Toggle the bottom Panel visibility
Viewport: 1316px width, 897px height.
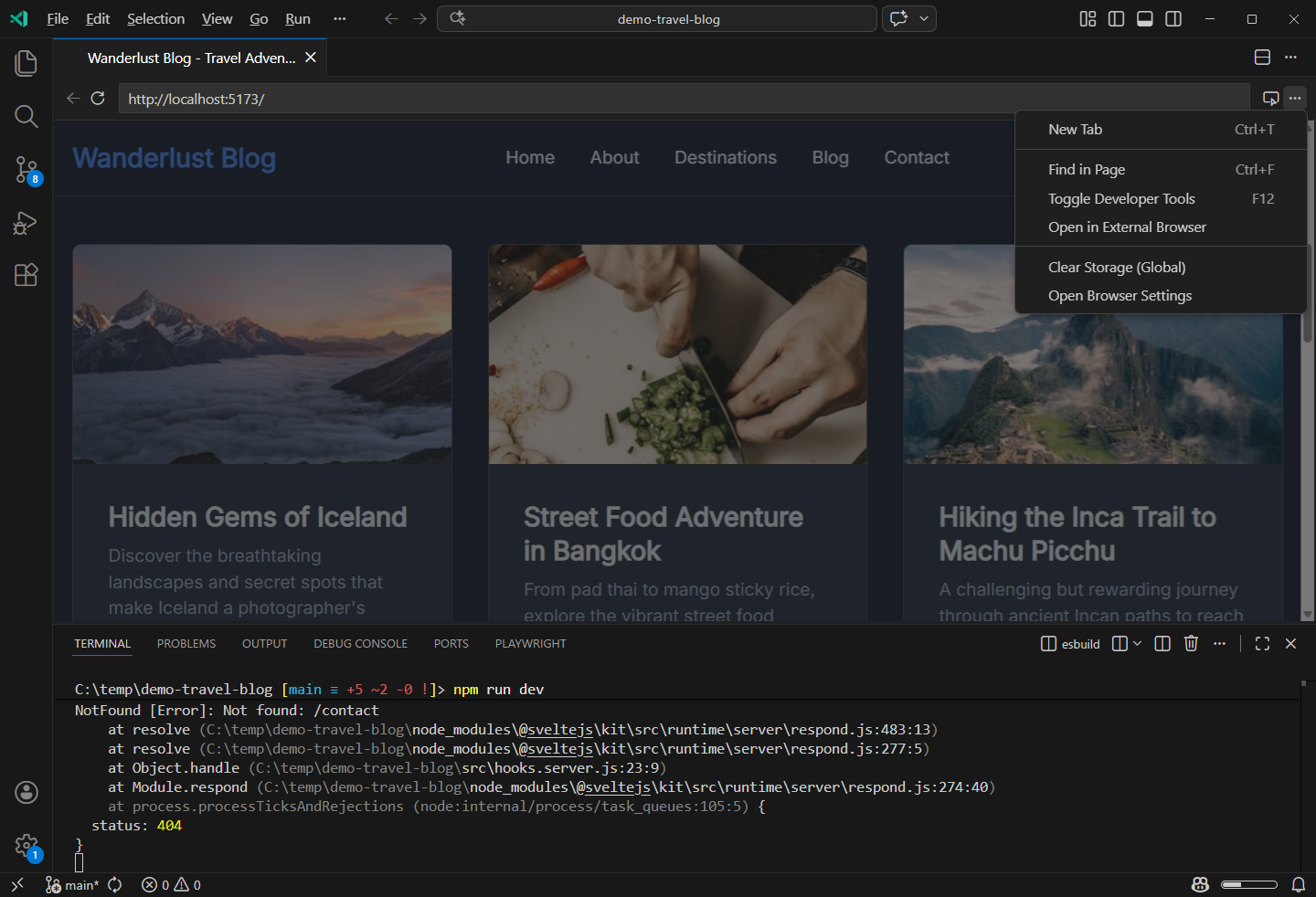point(1144,18)
